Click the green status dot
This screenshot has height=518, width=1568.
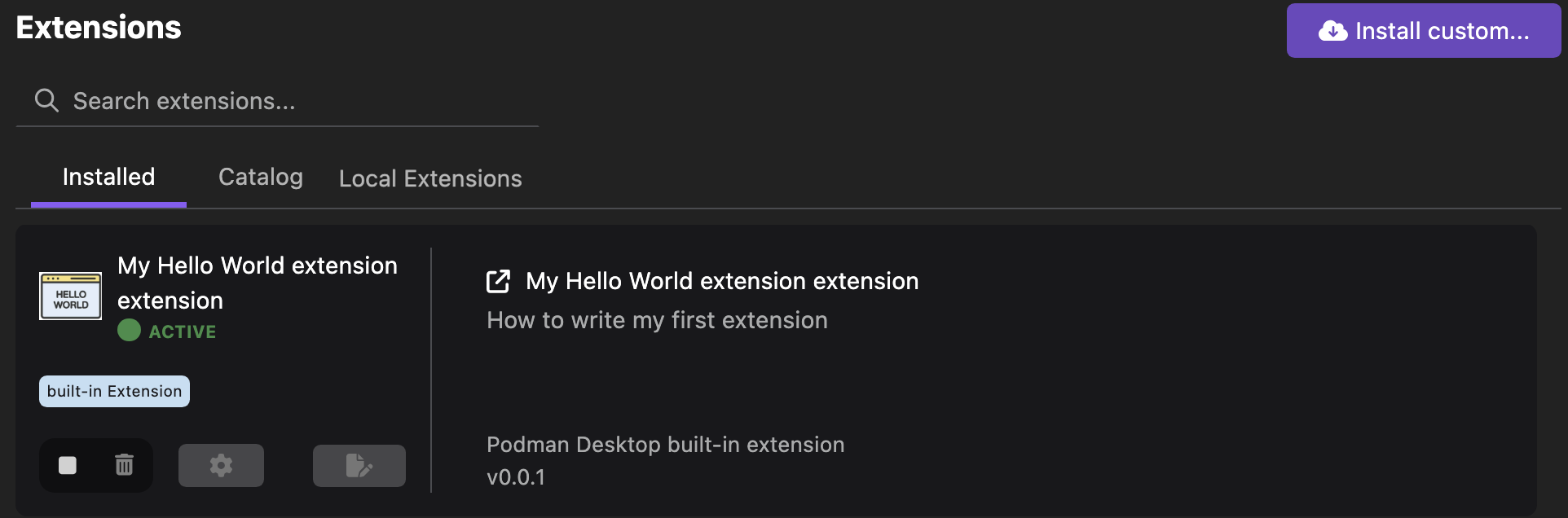click(x=130, y=331)
